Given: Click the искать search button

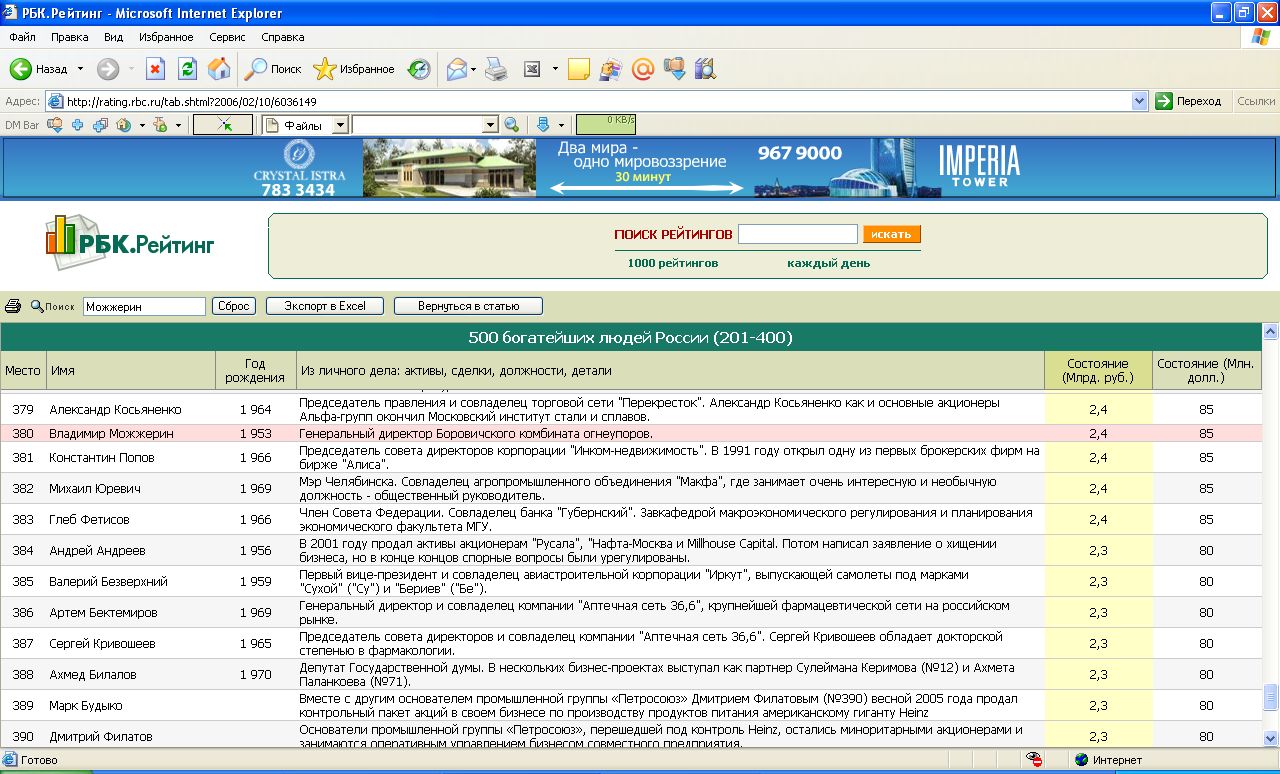Looking at the screenshot, I should point(891,234).
